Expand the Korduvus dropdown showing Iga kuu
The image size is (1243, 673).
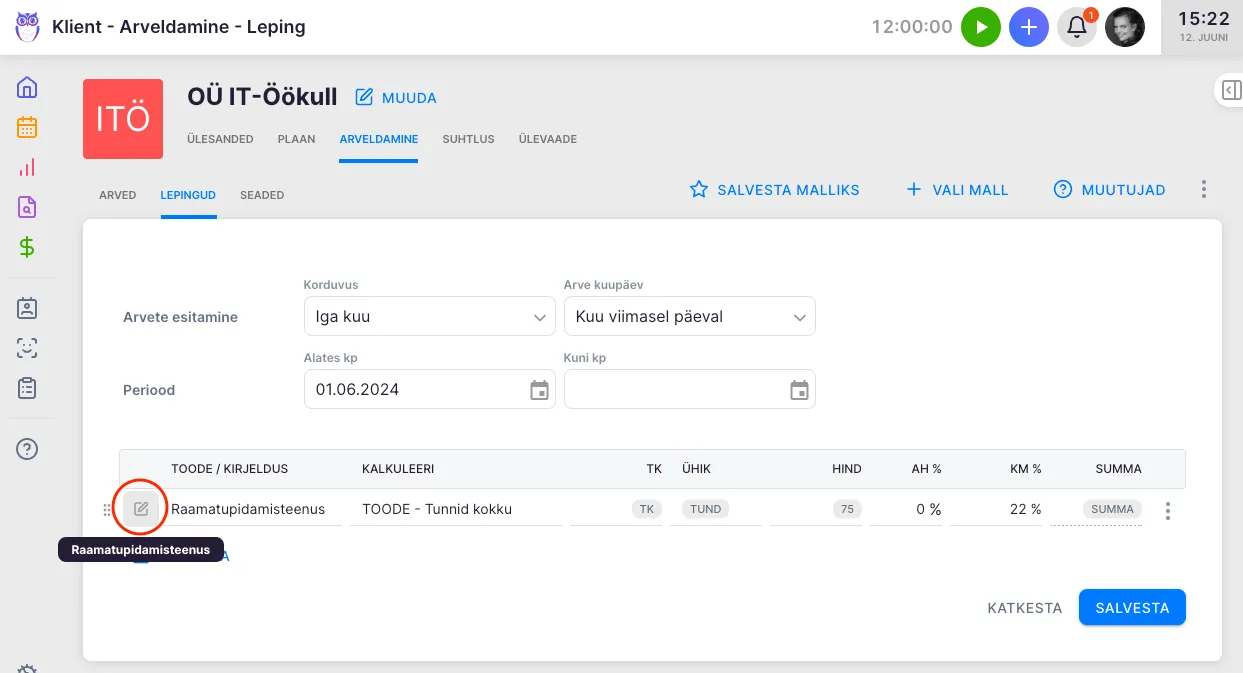[429, 317]
